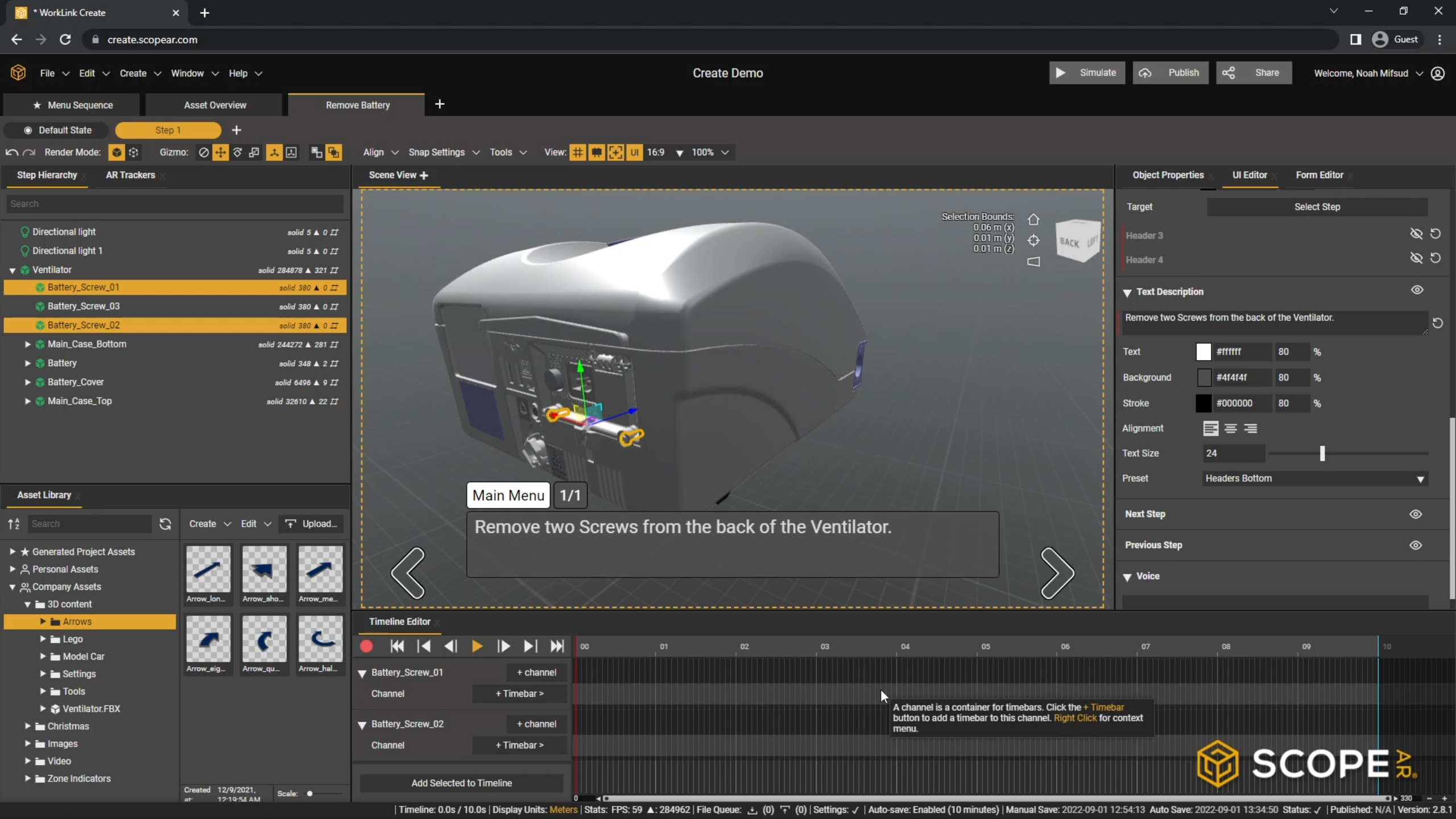This screenshot has width=1456, height=819.
Task: Collapse the Voice section
Action: point(1127,577)
